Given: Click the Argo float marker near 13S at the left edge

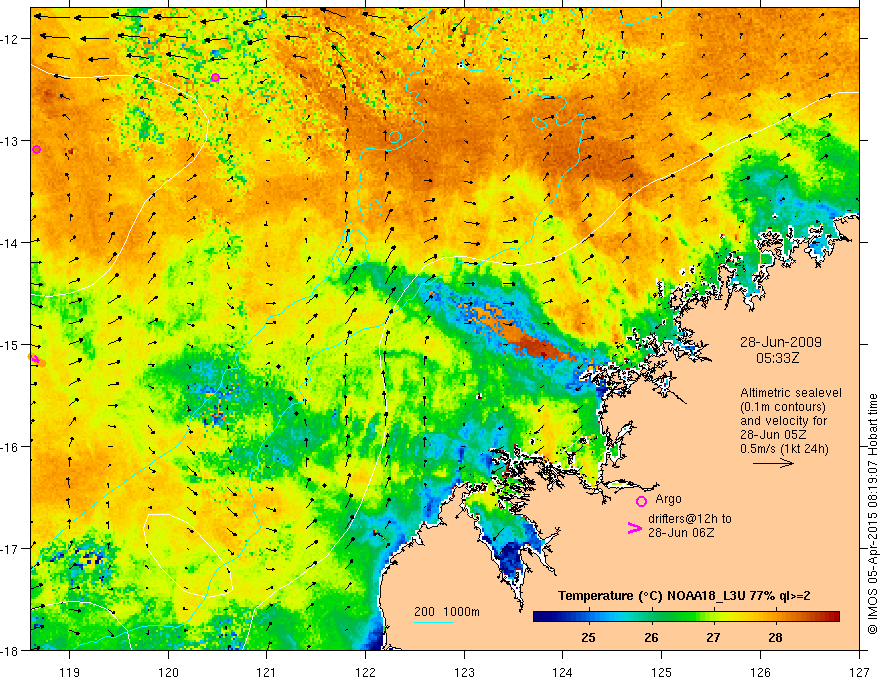Looking at the screenshot, I should coord(36,149).
